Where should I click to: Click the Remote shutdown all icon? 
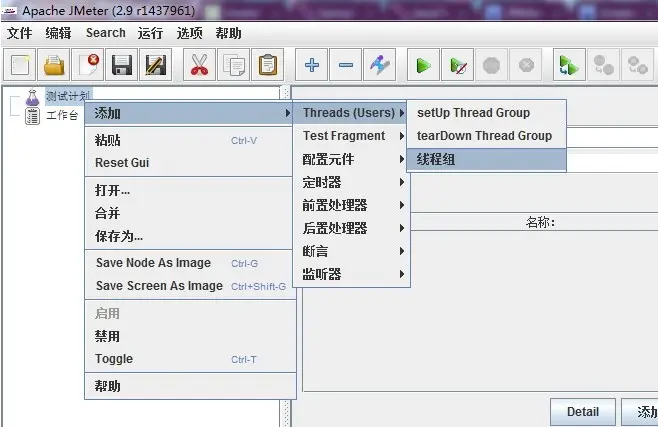pos(637,65)
